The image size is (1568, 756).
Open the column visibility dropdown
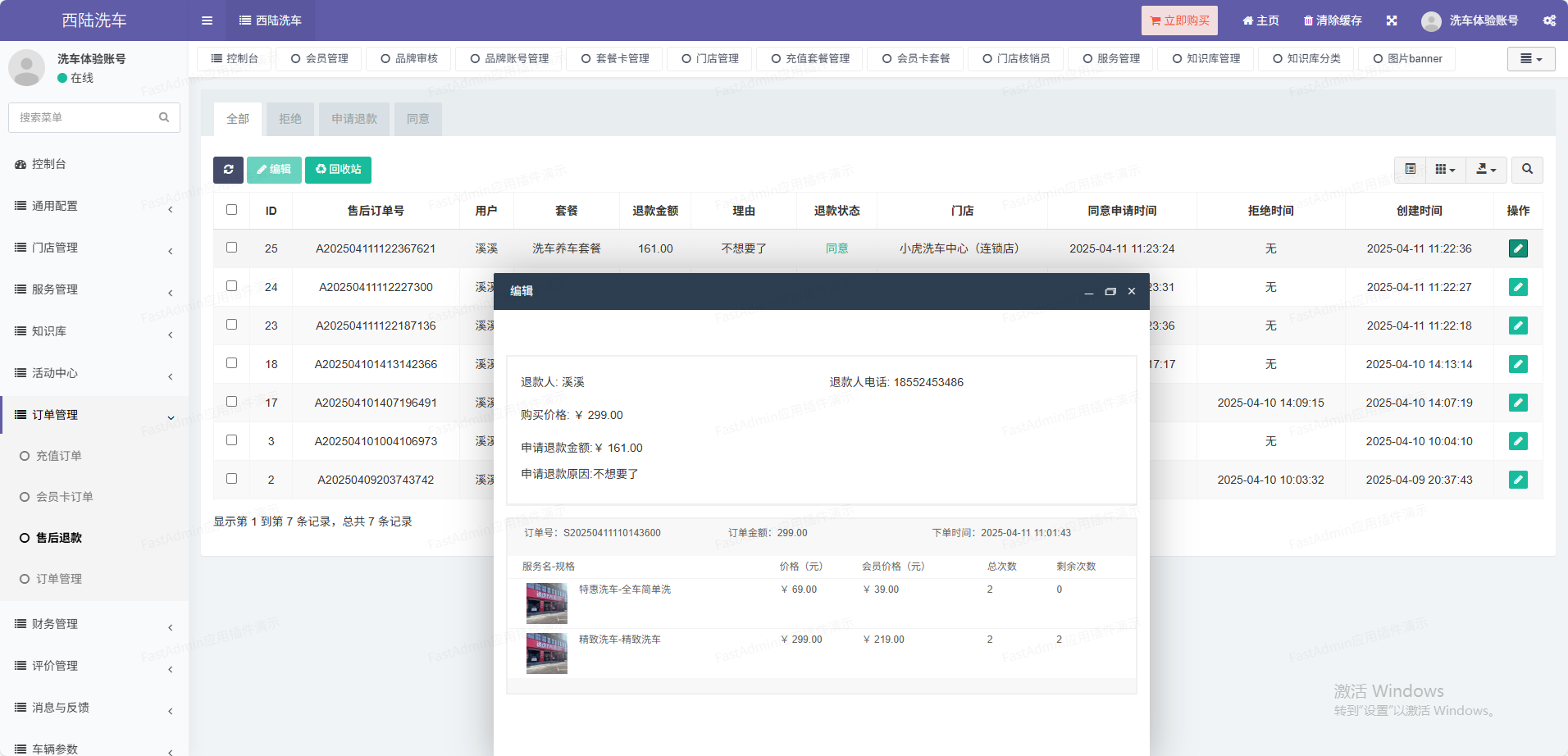(x=1445, y=170)
